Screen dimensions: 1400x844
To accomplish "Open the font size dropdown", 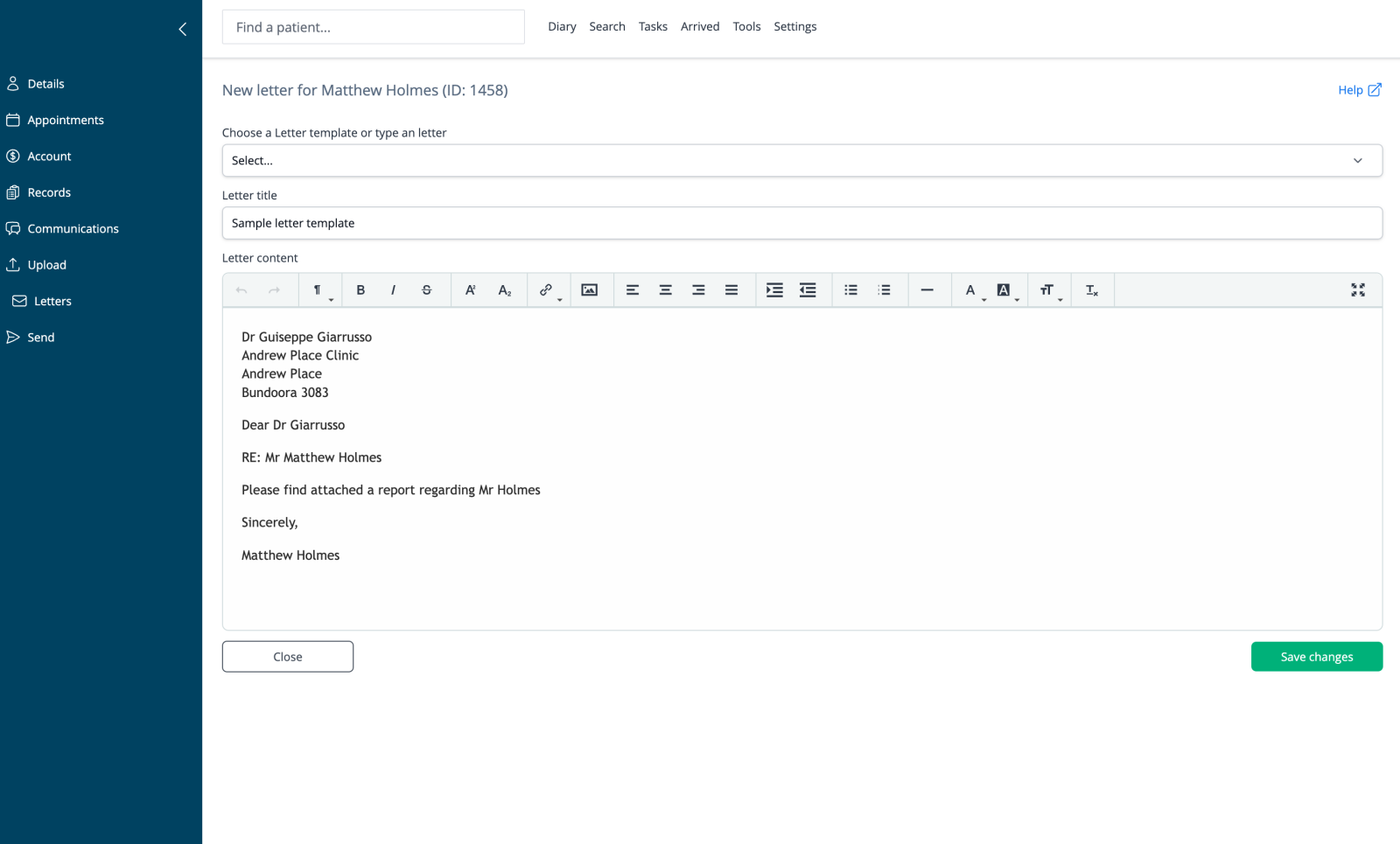I will pos(1049,290).
